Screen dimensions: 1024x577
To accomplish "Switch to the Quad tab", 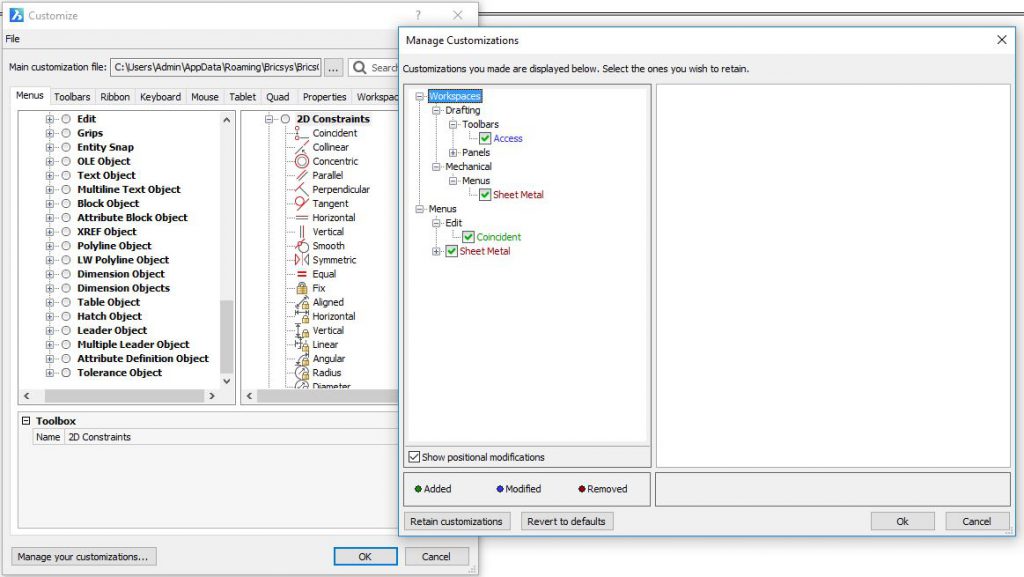I will point(278,97).
